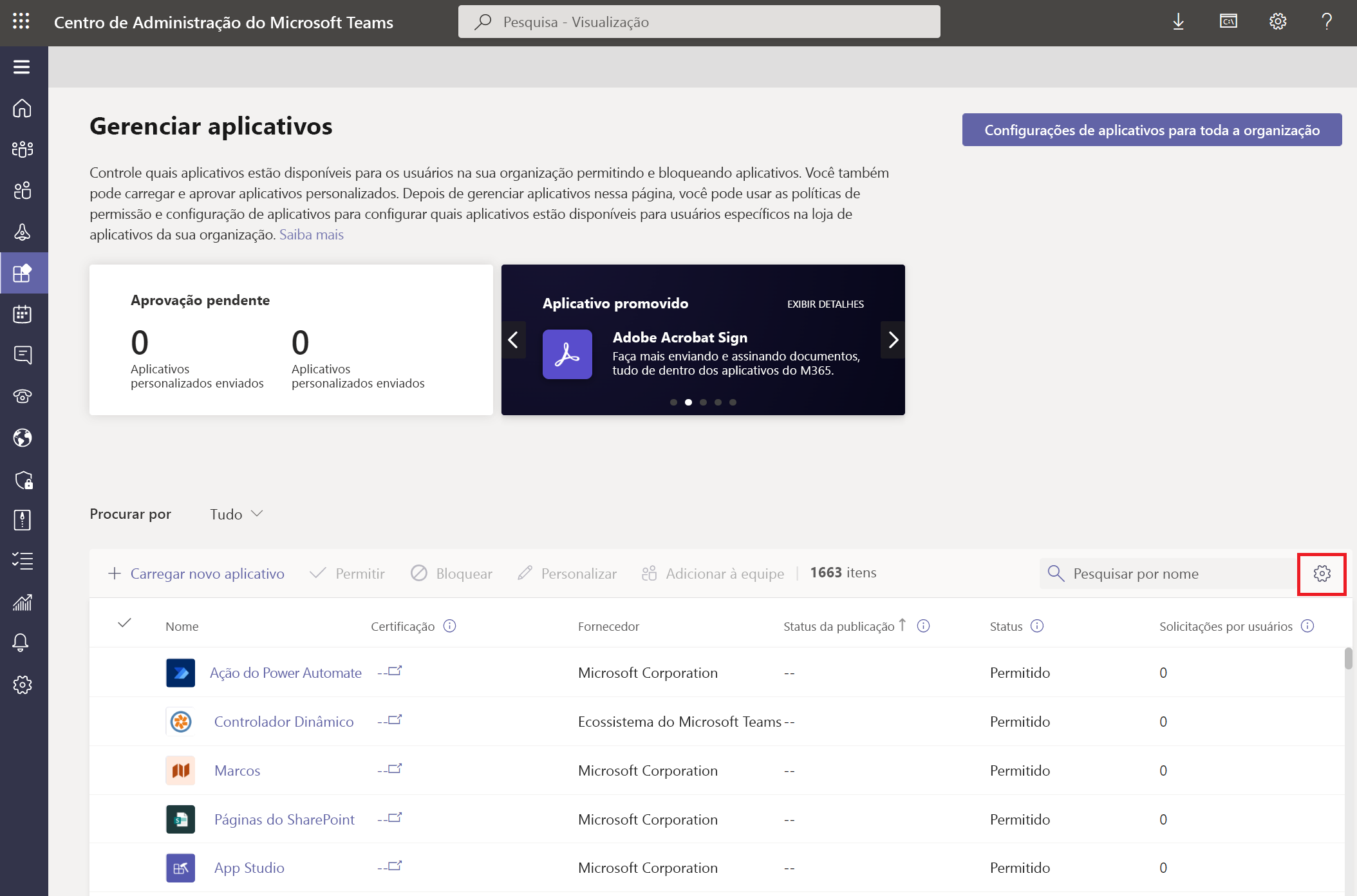Viewport: 1357px width, 896px height.
Task: Show info for Certificação column
Action: coord(450,626)
